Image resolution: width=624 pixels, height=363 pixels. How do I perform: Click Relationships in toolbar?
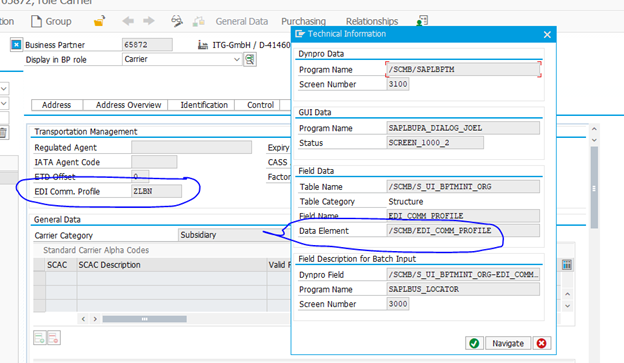(x=372, y=21)
